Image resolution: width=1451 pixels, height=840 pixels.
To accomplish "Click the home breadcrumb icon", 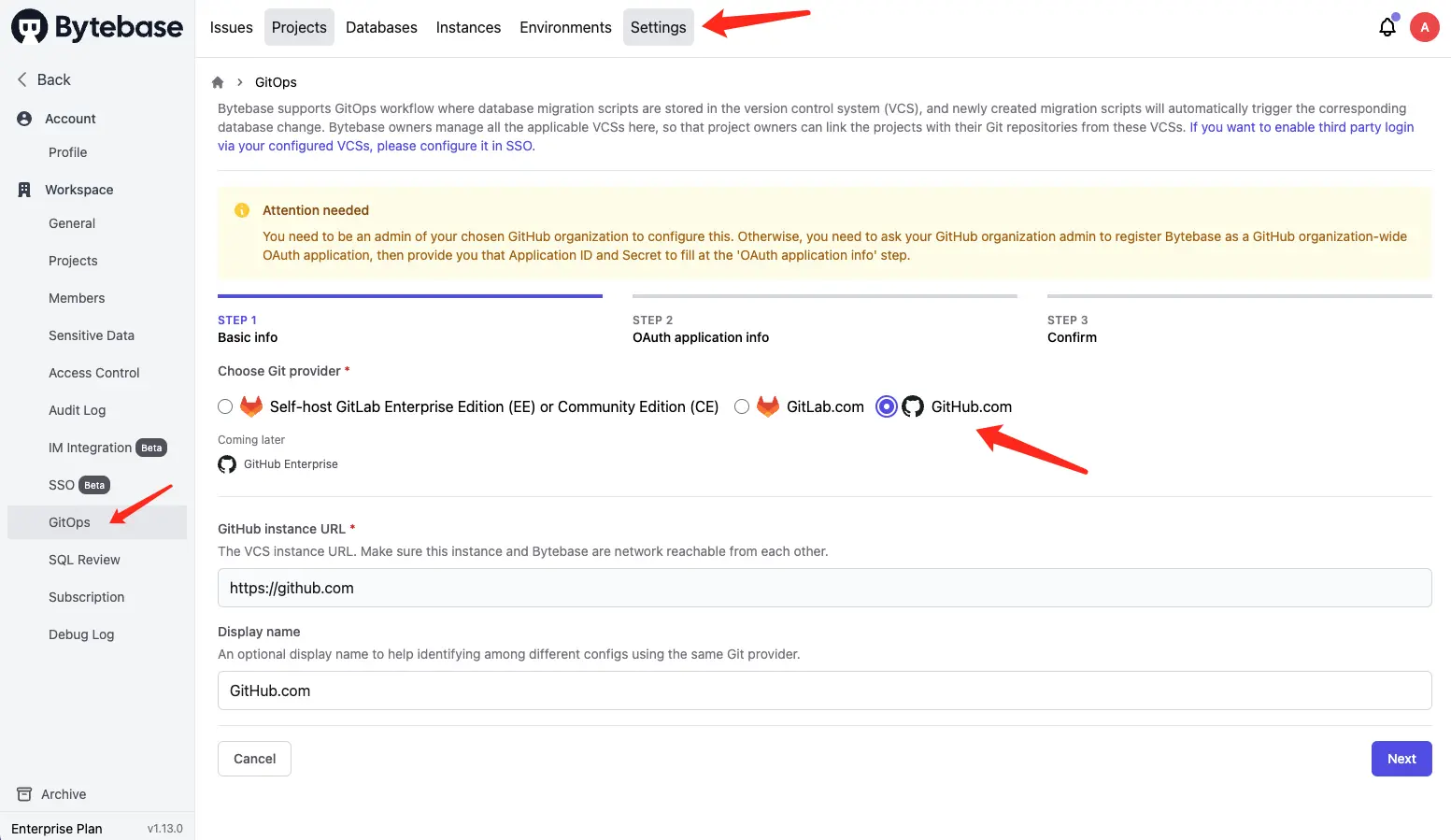I will (x=218, y=82).
